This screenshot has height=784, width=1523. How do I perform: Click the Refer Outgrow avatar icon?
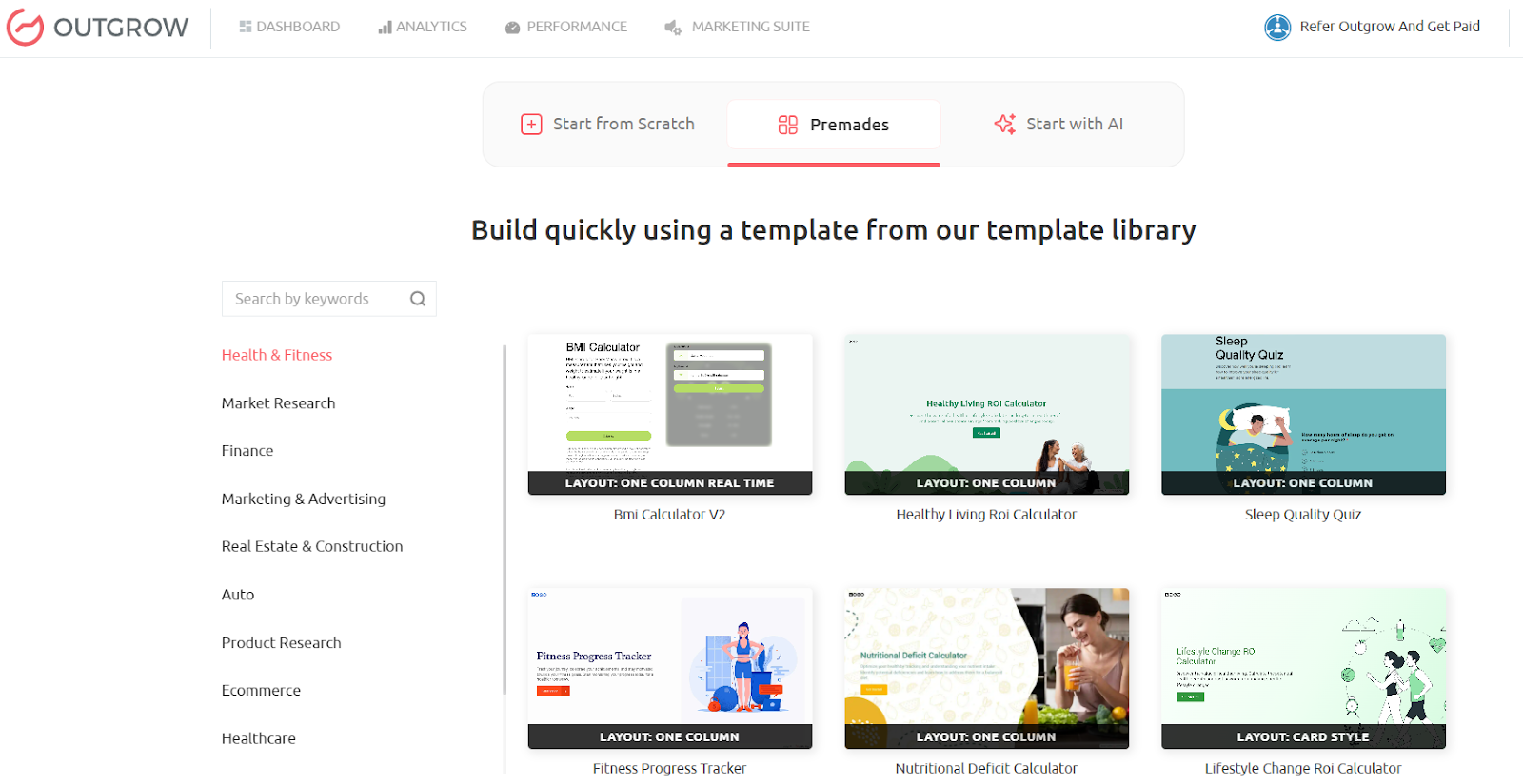click(1276, 28)
